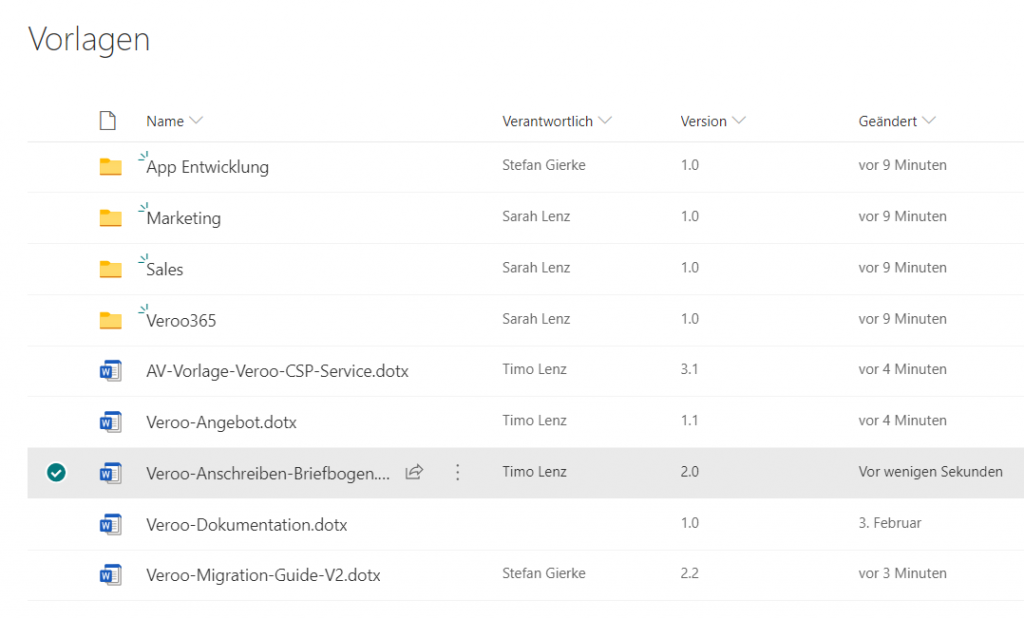This screenshot has width=1024, height=618.
Task: Click the Marketing folder icon
Action: (x=110, y=218)
